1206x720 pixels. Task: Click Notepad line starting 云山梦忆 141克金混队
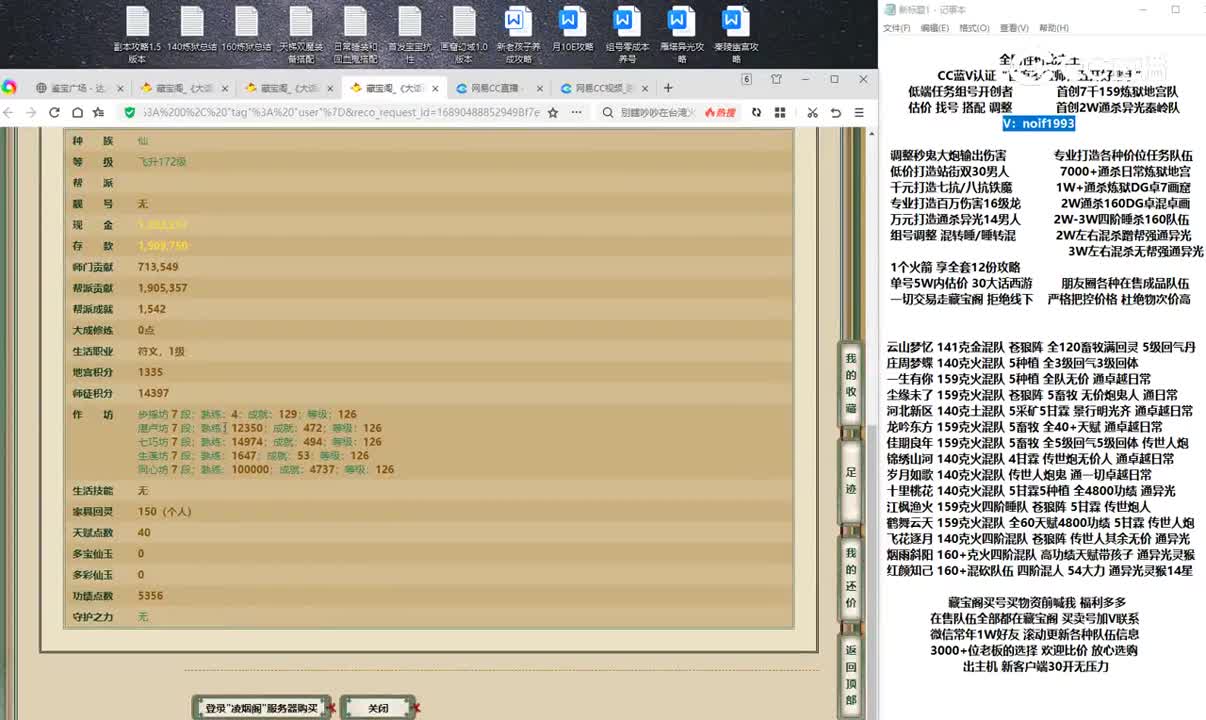(x=1041, y=348)
